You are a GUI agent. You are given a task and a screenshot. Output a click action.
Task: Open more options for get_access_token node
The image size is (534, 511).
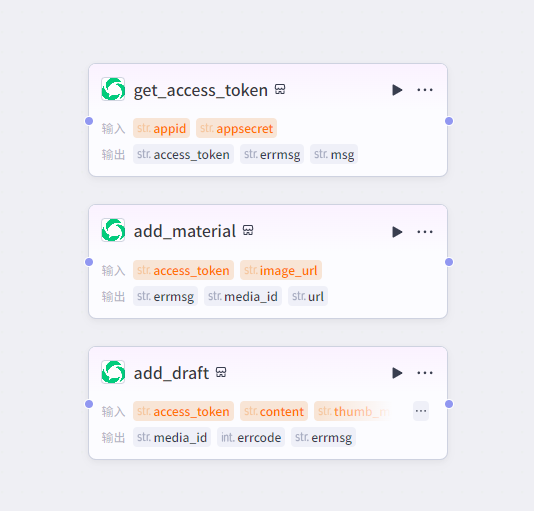pos(425,90)
